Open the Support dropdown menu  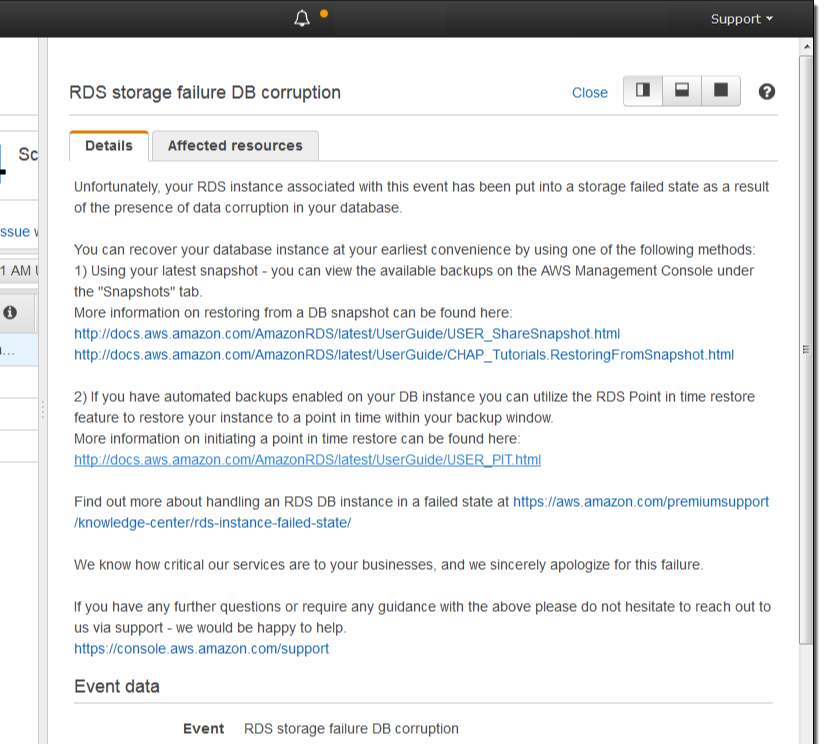pyautogui.click(x=741, y=19)
